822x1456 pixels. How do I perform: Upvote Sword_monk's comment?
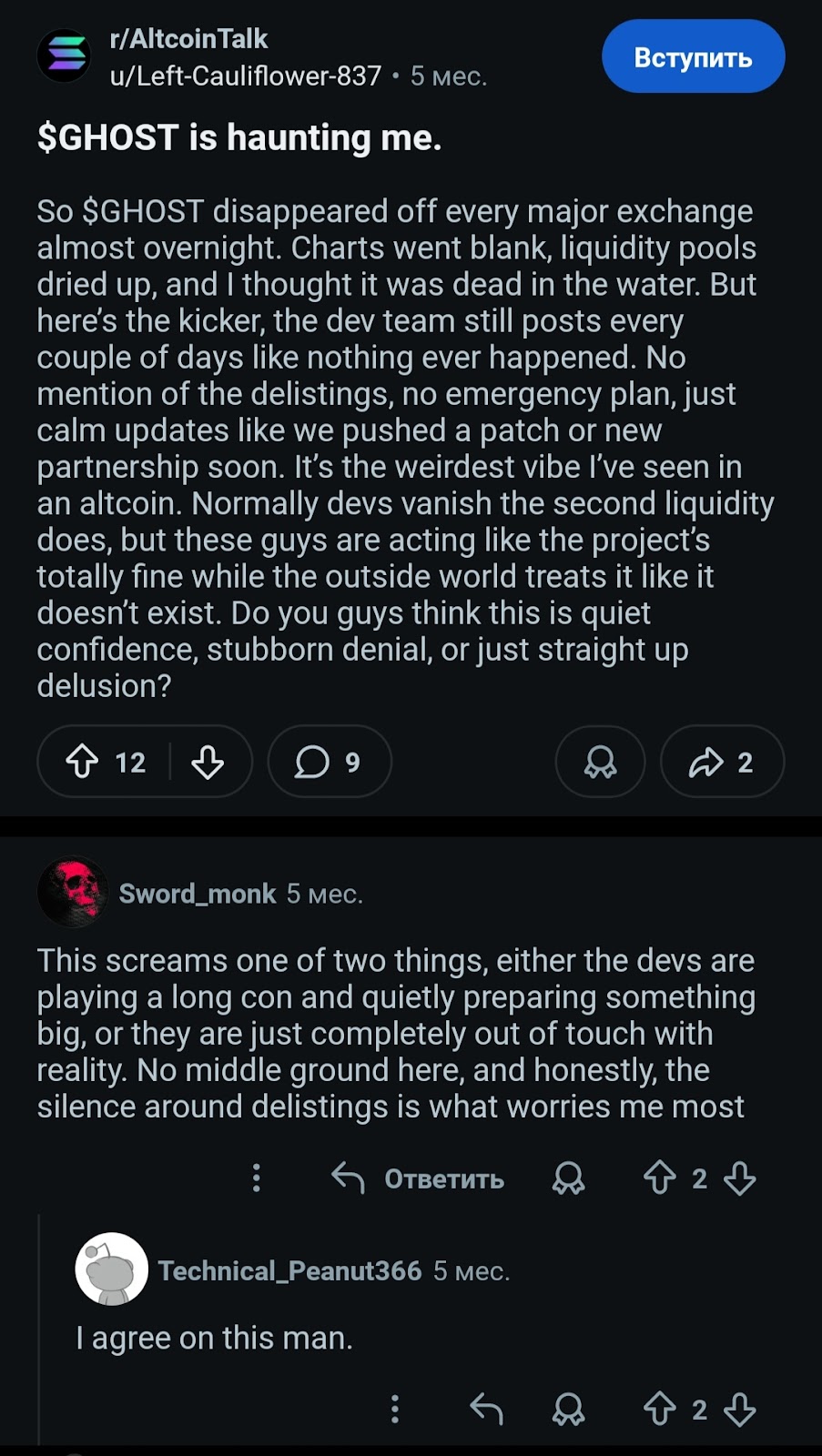pos(659,1178)
